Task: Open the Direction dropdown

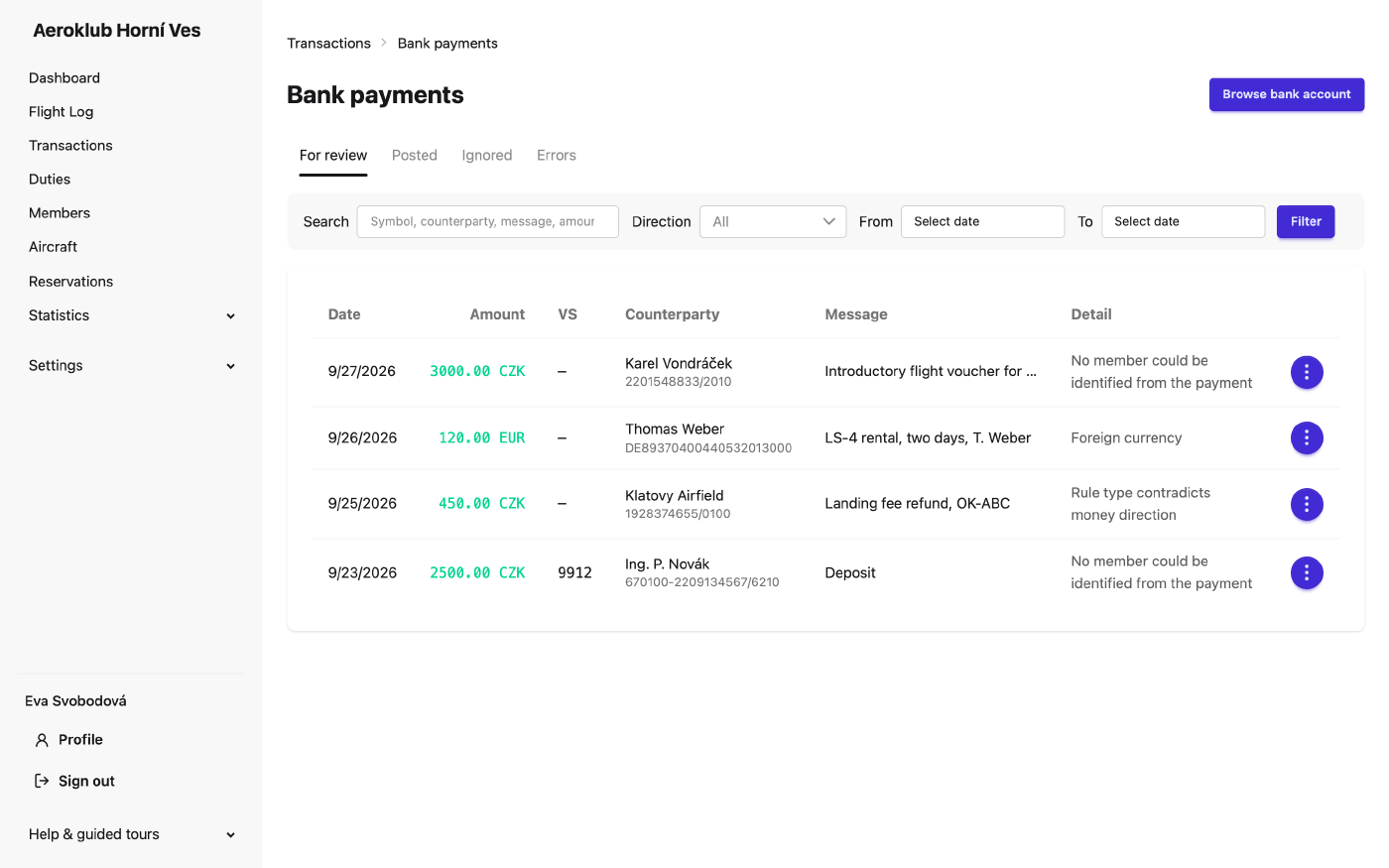Action: coord(773,221)
